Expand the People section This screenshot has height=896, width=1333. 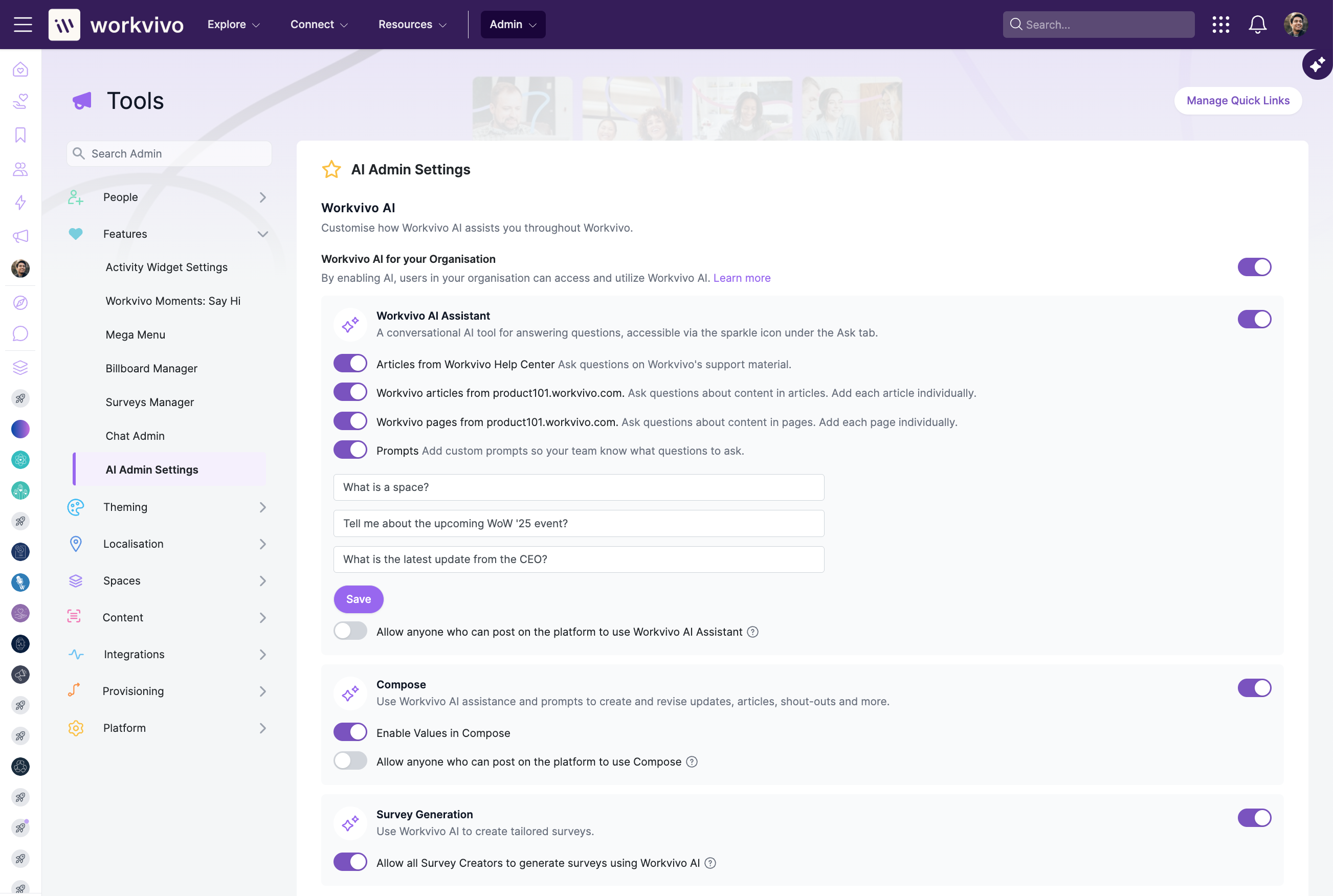[x=167, y=197]
